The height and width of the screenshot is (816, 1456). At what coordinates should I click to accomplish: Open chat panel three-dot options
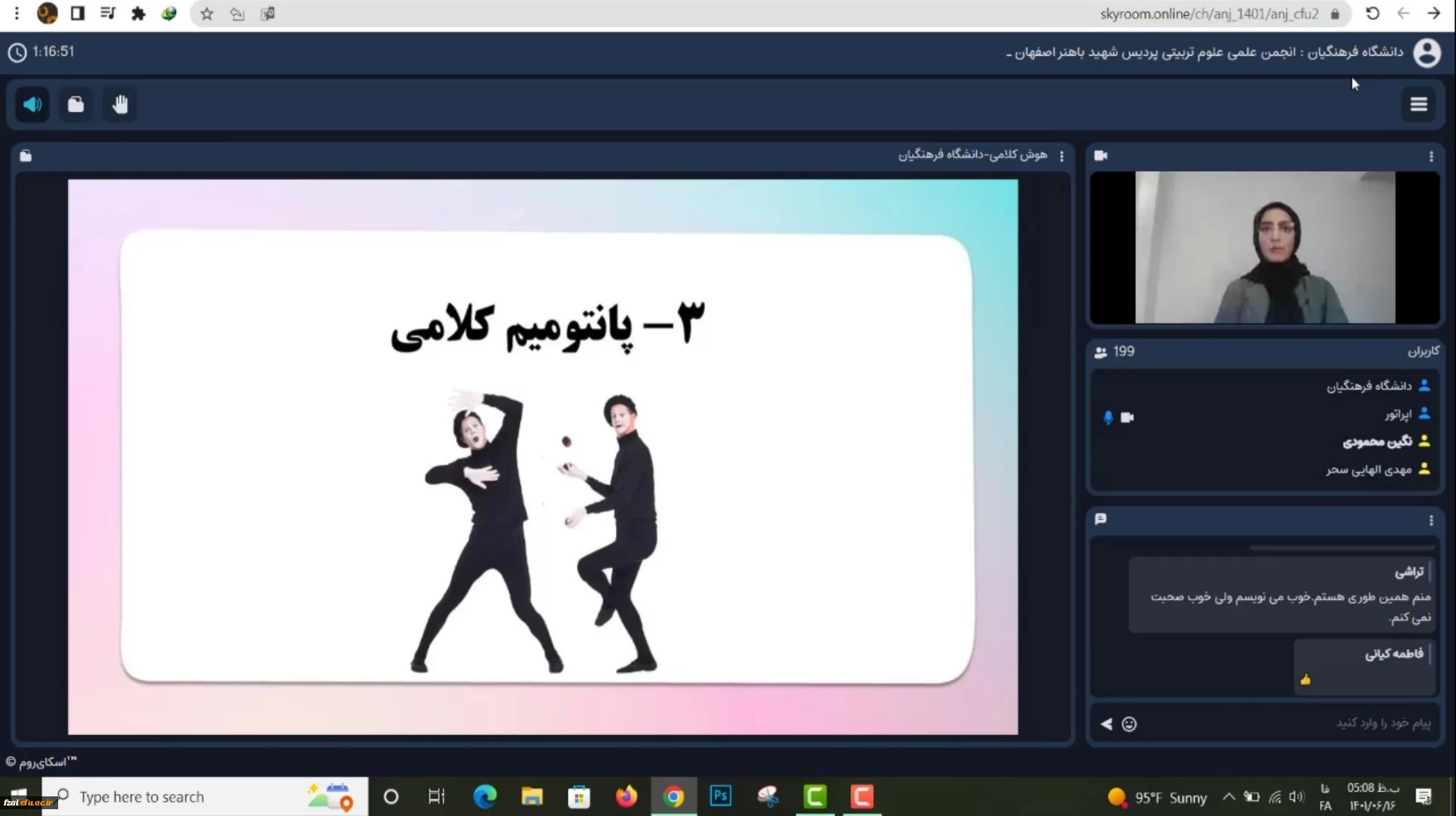(x=1430, y=521)
